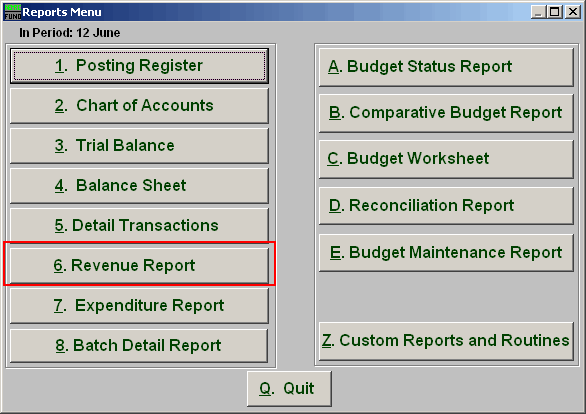Open Custom Reports and Routines
This screenshot has width=586, height=414.
coord(446,341)
